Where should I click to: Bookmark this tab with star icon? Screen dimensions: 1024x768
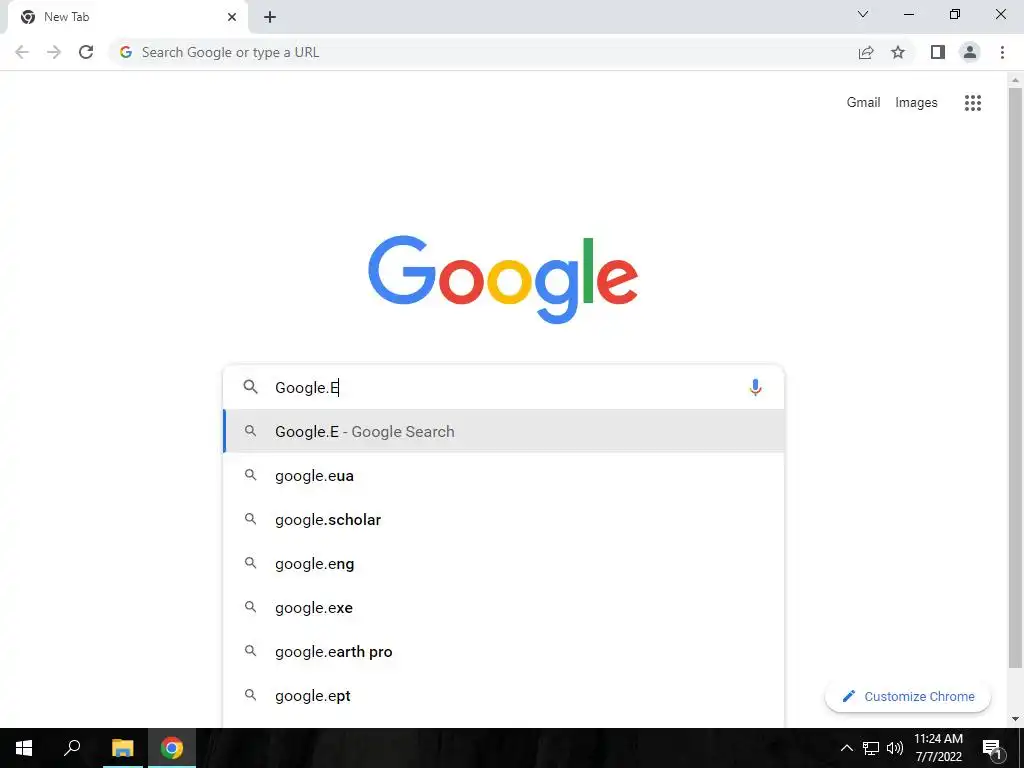click(x=898, y=52)
